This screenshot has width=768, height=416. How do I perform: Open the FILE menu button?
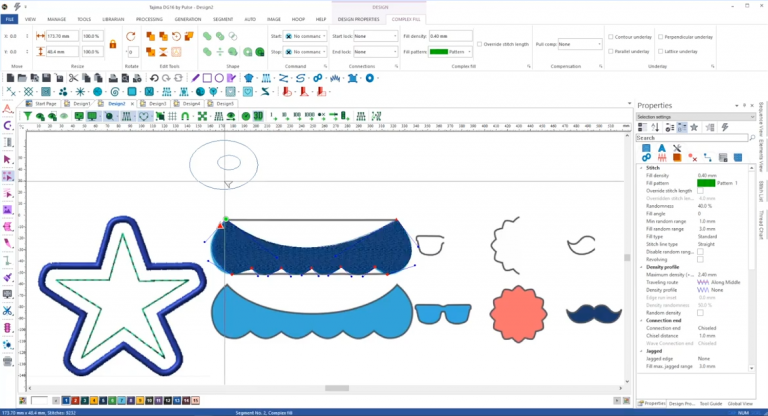click(10, 19)
